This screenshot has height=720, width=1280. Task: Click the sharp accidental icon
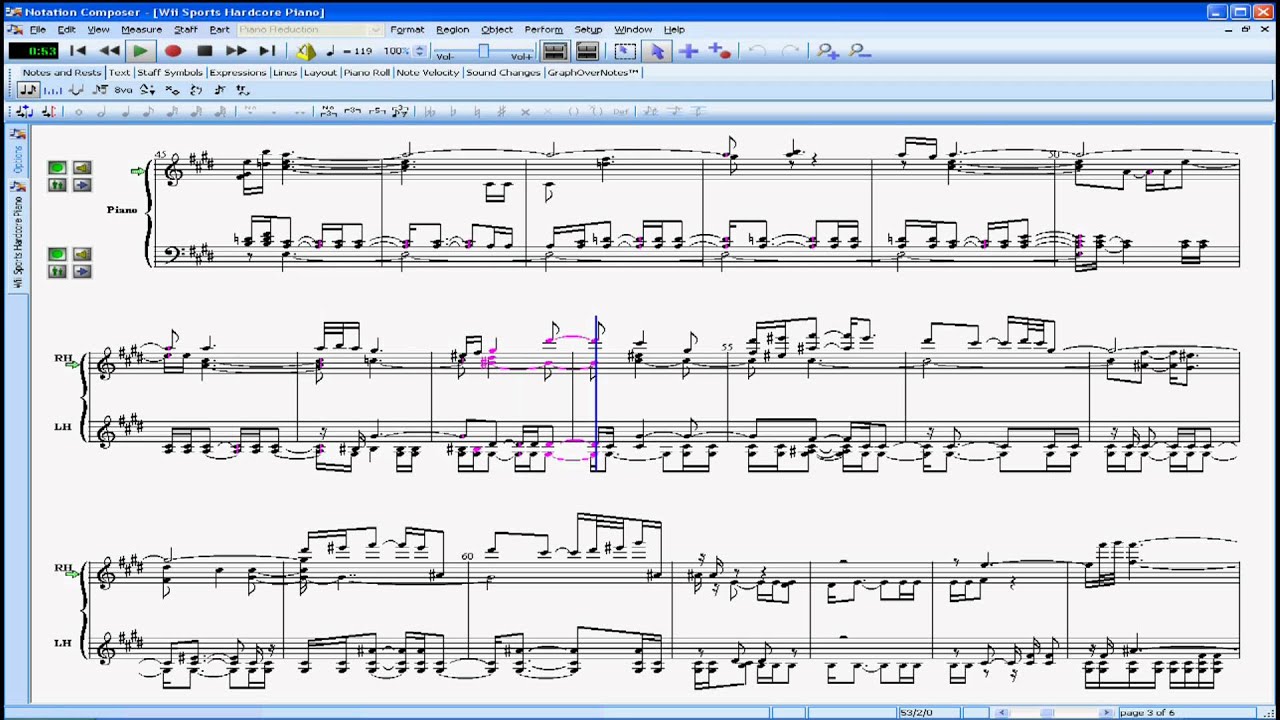pyautogui.click(x=501, y=111)
